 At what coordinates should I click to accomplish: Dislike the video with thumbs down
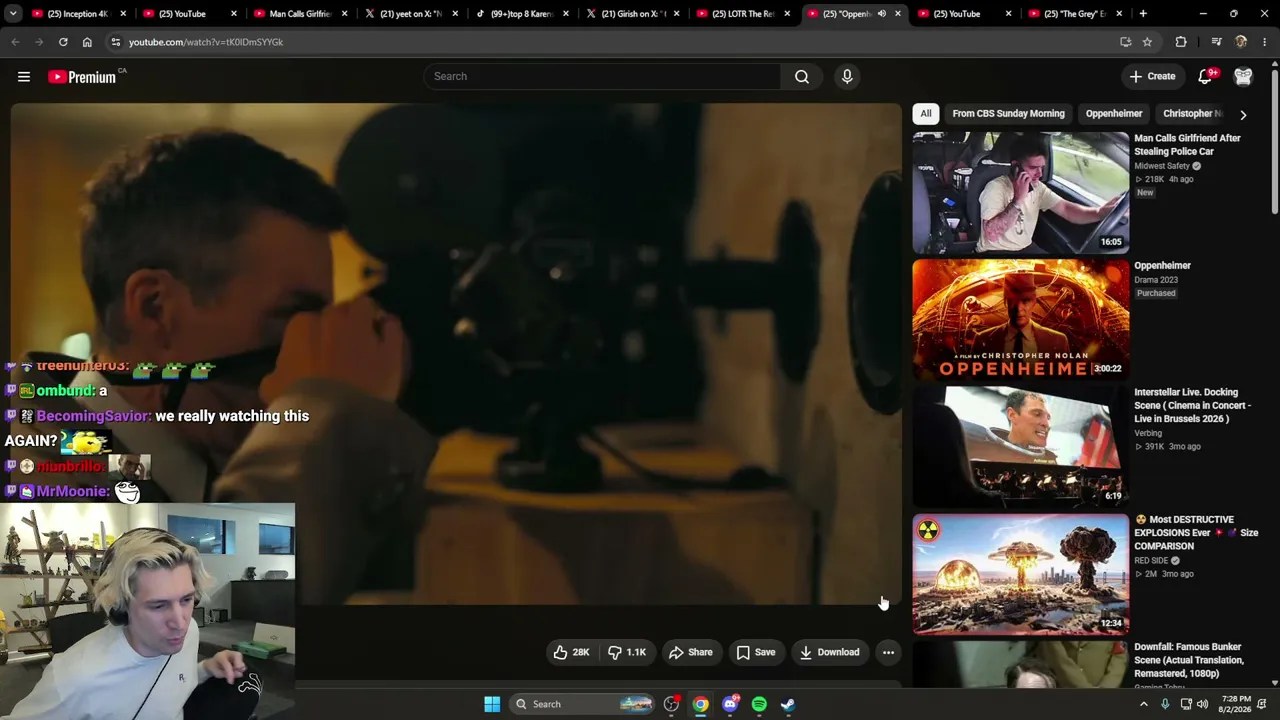627,652
